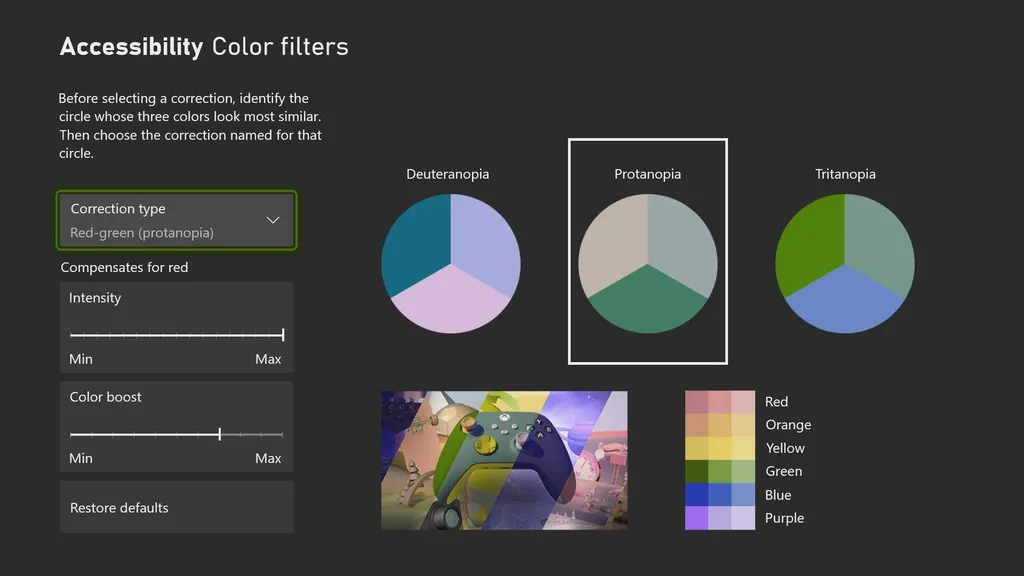1024x576 pixels.
Task: Click the Deuteranopia label text
Action: point(447,174)
